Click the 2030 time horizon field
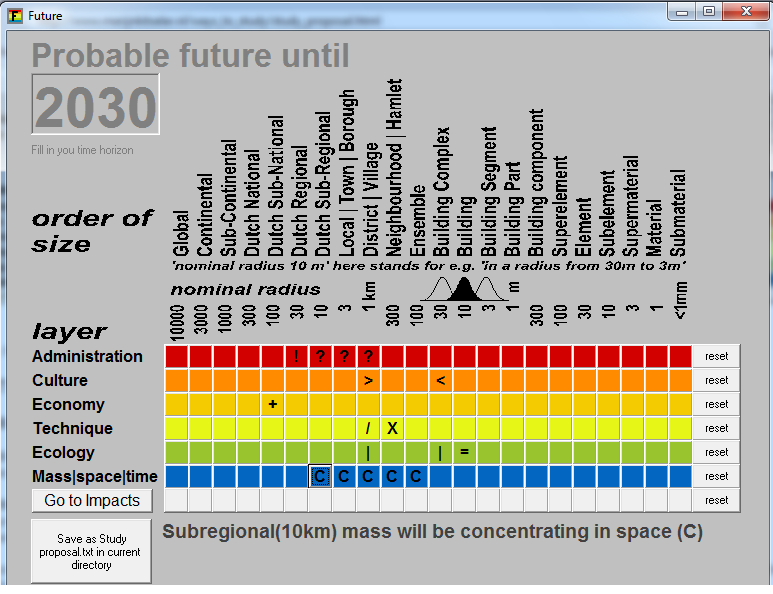The image size is (773, 594). 95,105
